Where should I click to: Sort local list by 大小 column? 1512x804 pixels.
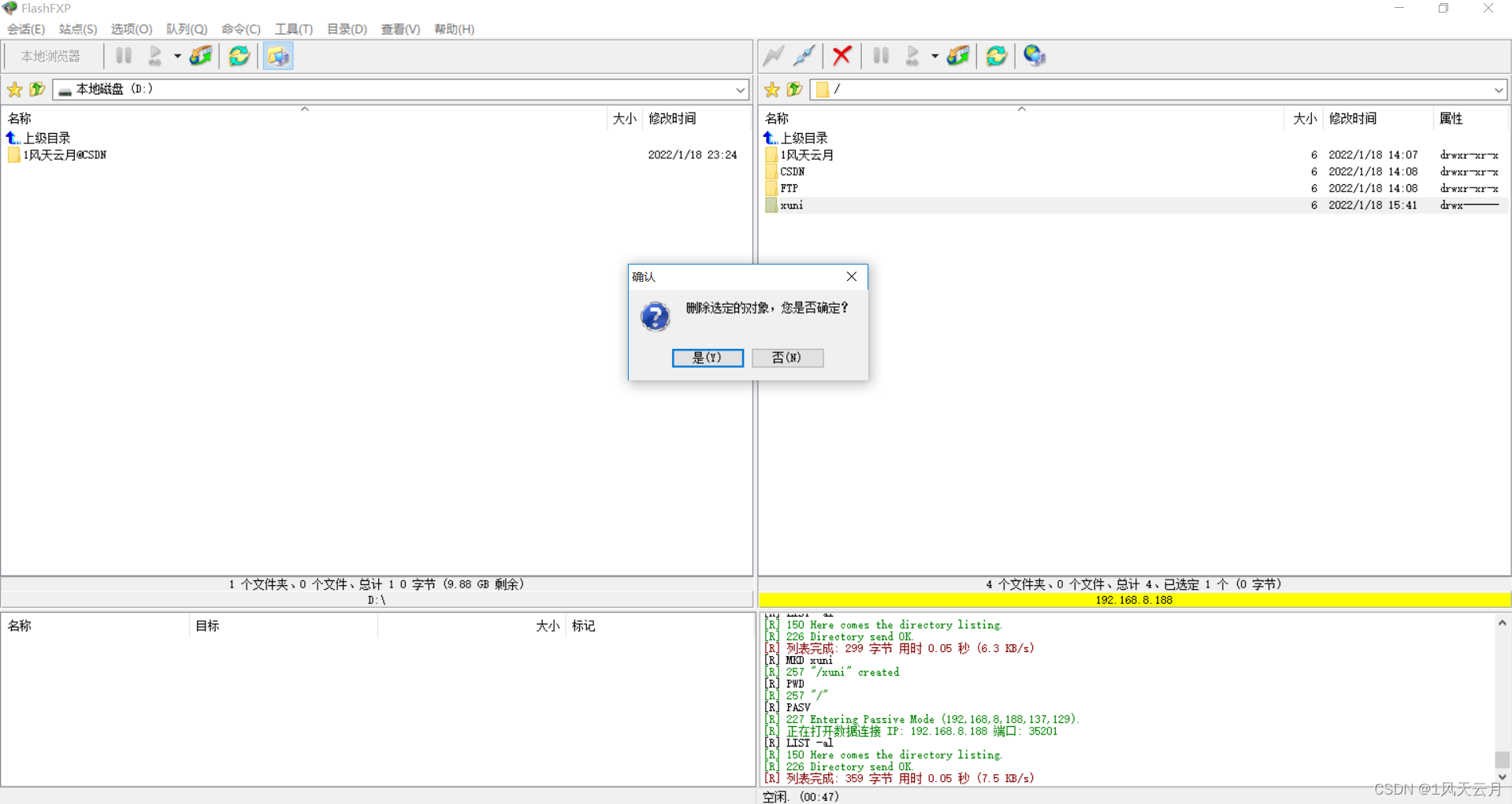[624, 118]
